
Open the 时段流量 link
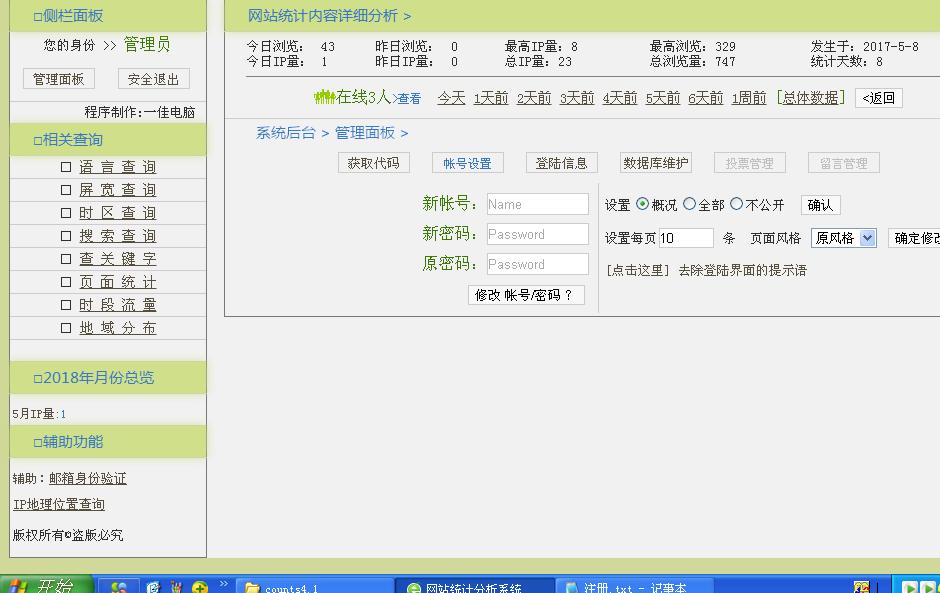tap(118, 305)
